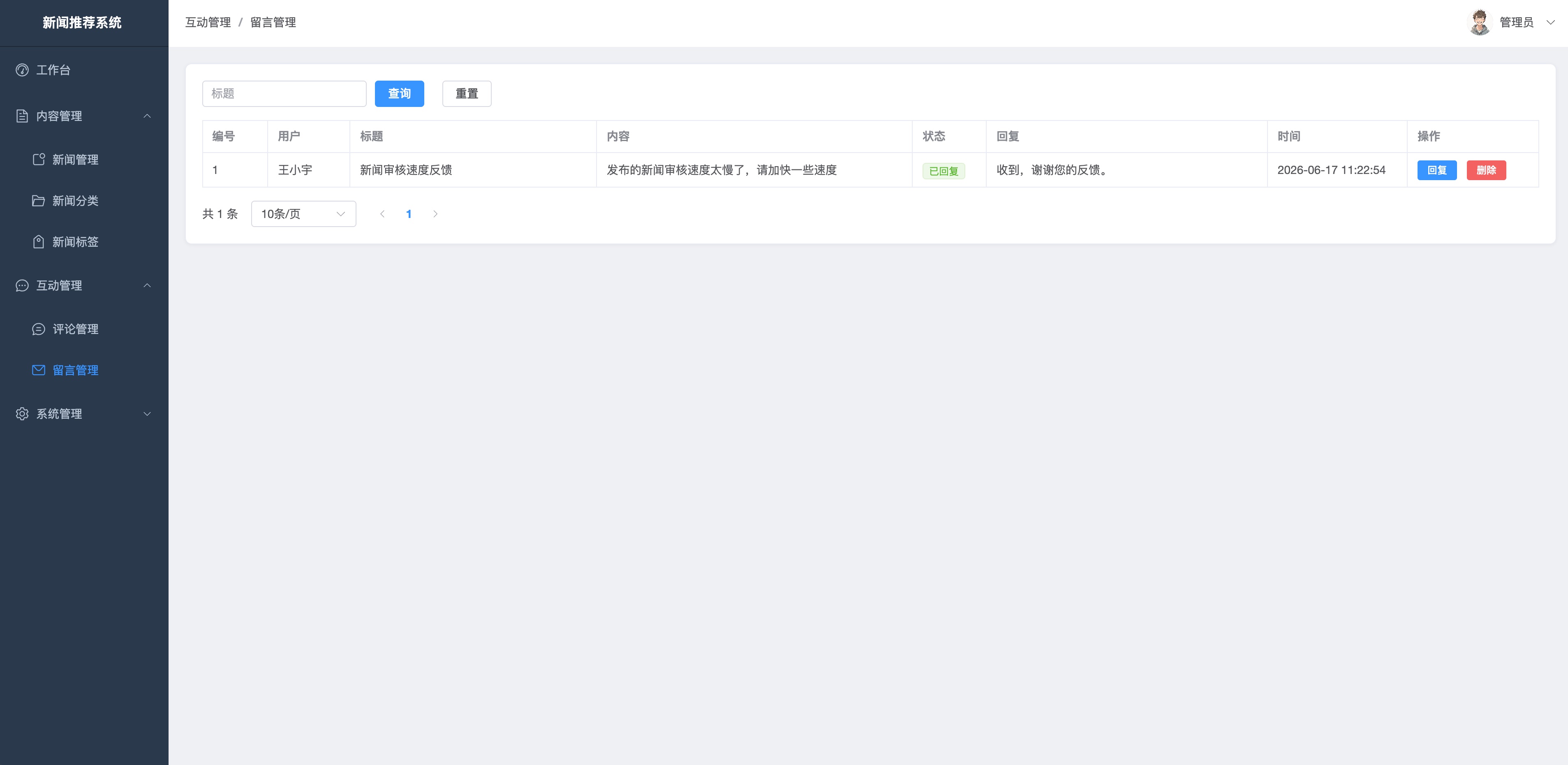Expand the 系统管理 menu chevron

click(x=147, y=414)
